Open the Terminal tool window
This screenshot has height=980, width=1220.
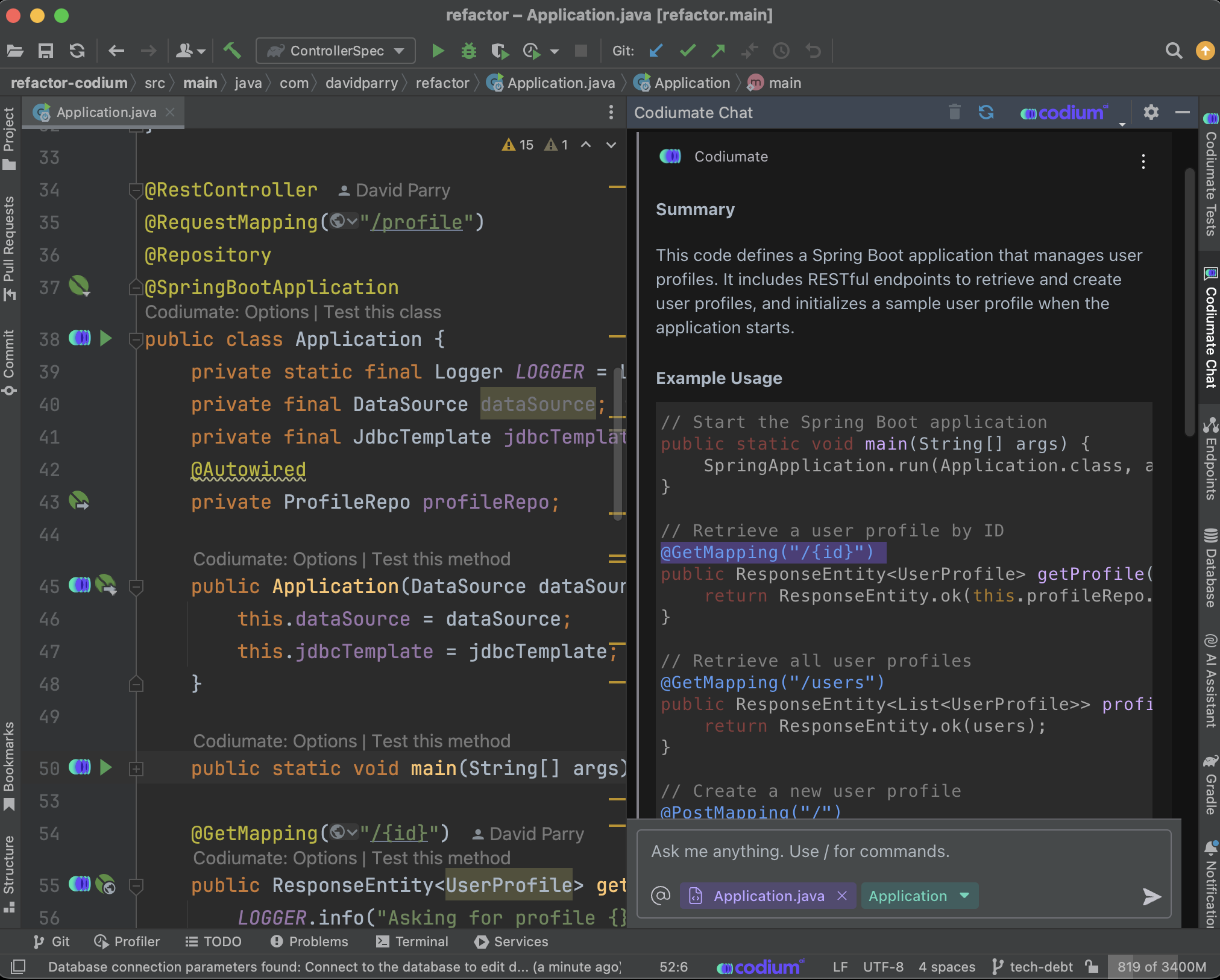coord(412,941)
